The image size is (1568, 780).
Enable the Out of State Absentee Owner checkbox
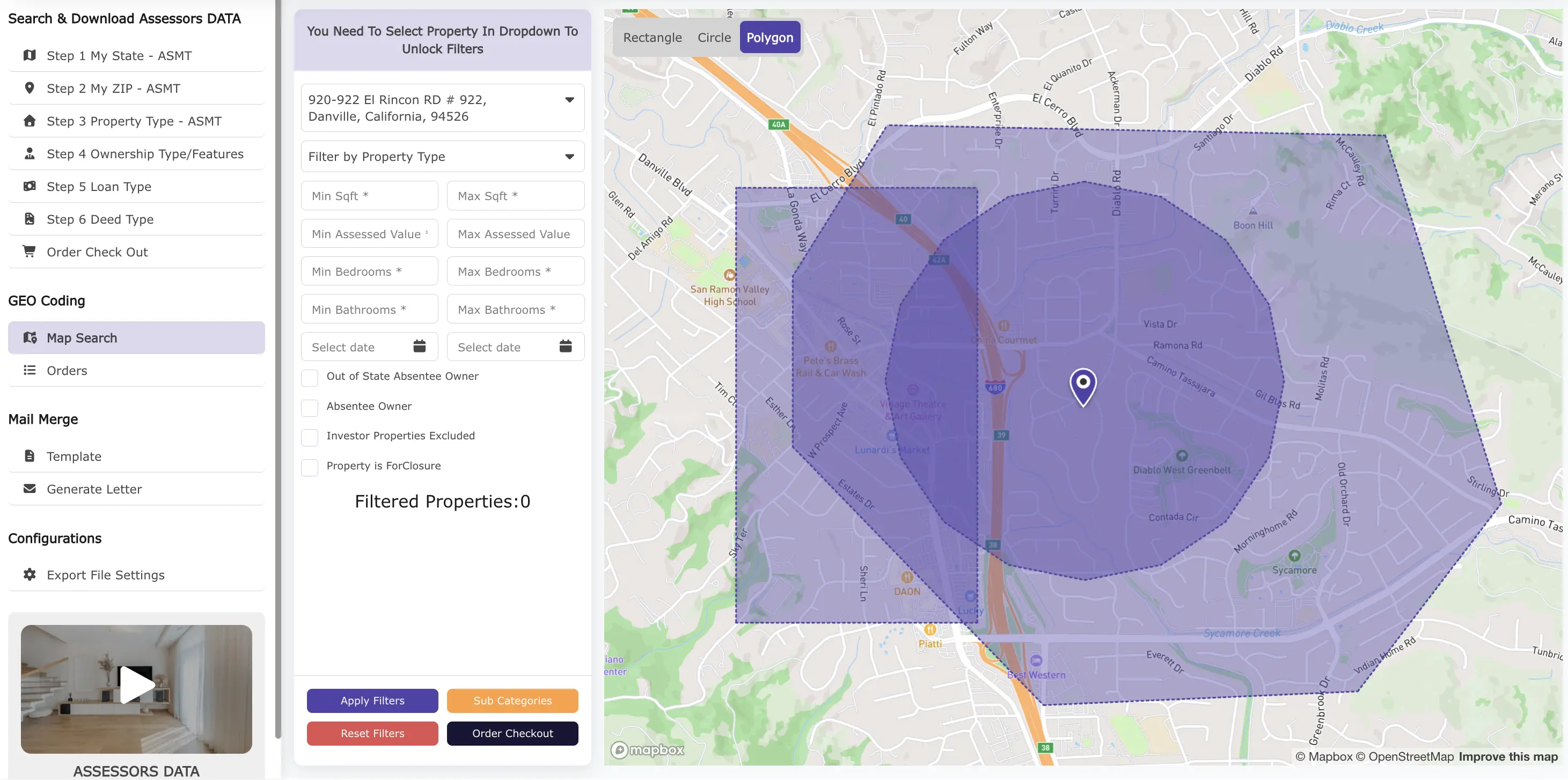tap(310, 377)
